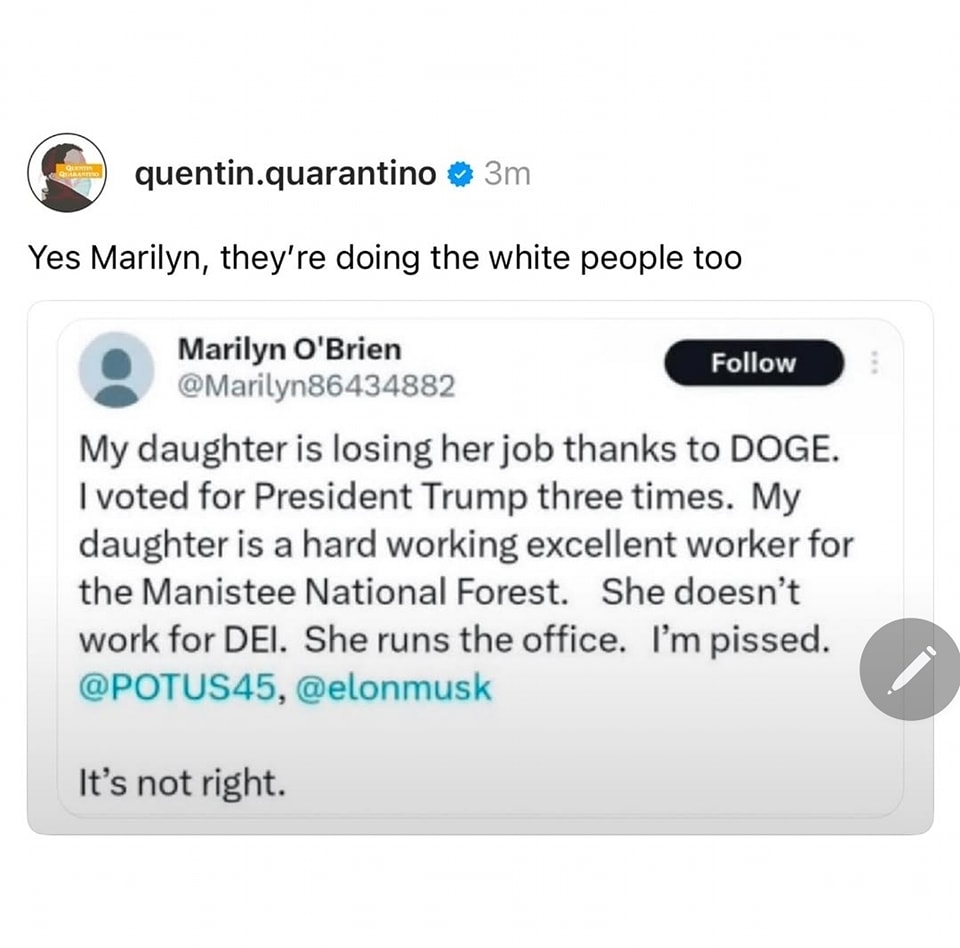Click the @Marilyn86434882 handle
The width and height of the screenshot is (960, 948).
316,385
